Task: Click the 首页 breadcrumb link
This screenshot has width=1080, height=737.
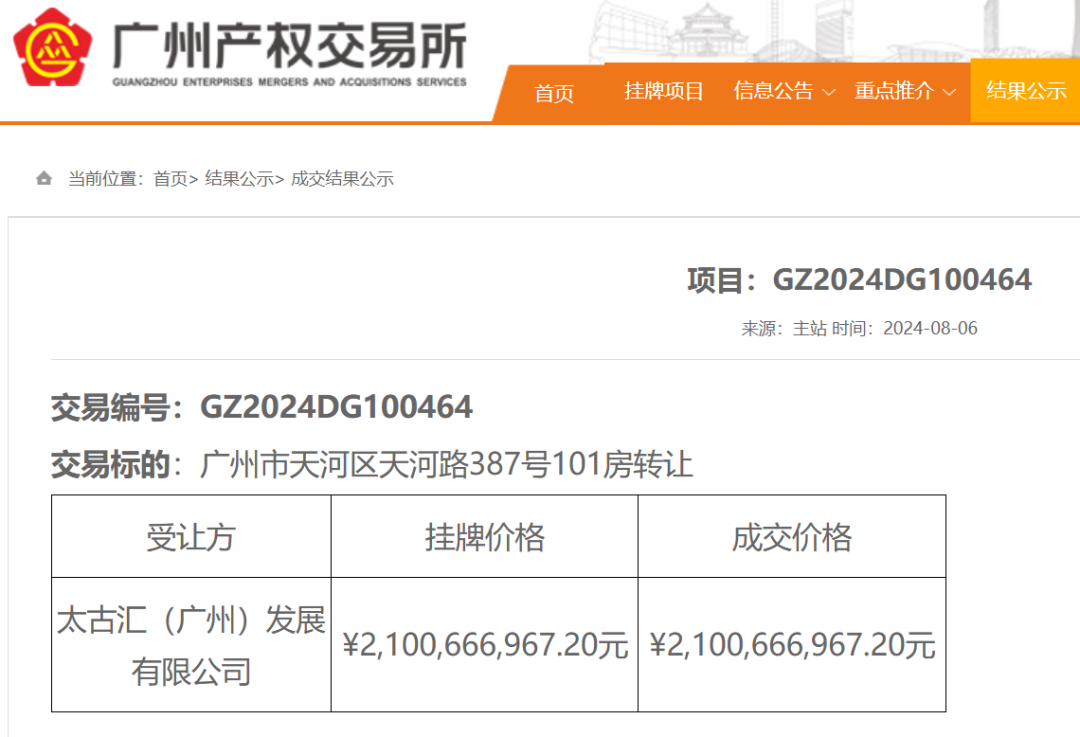Action: point(170,179)
